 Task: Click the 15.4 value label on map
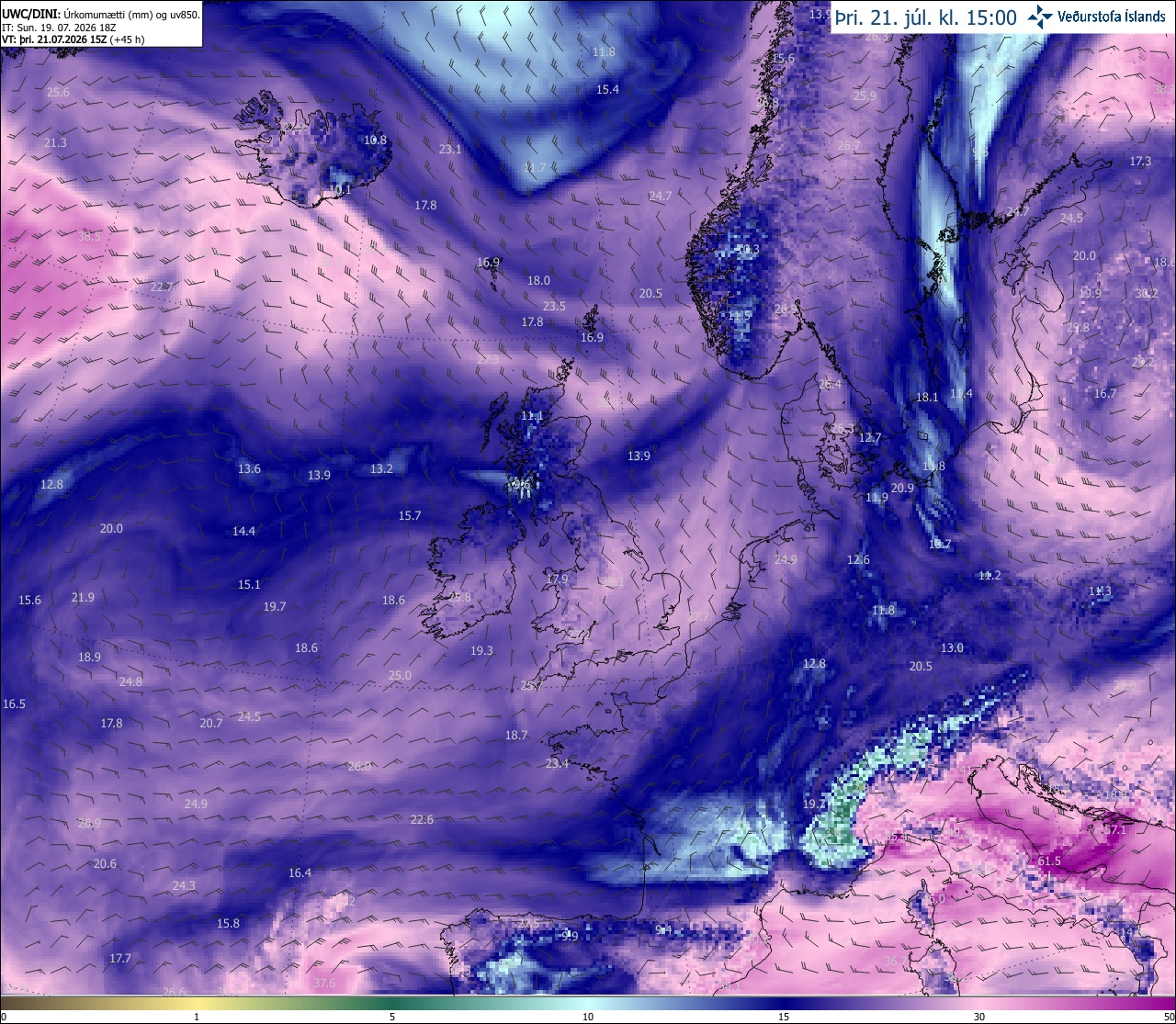click(x=607, y=90)
